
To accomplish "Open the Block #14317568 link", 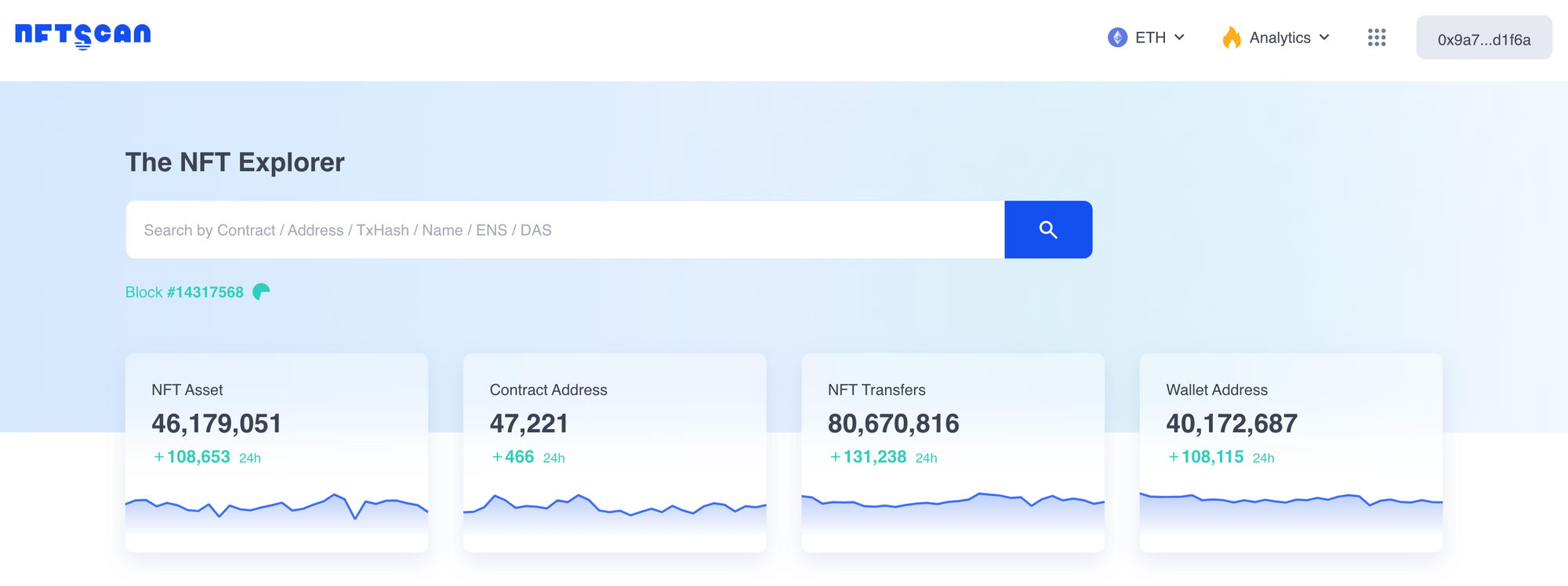I will click(184, 292).
